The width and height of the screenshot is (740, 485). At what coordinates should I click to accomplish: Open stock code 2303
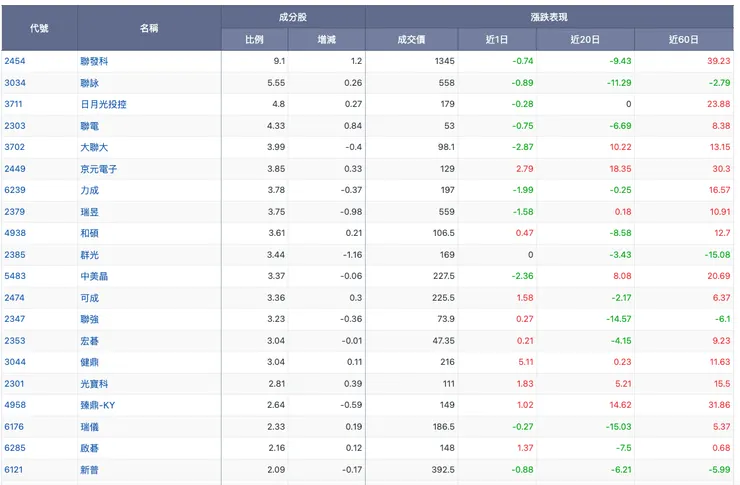click(x=15, y=125)
